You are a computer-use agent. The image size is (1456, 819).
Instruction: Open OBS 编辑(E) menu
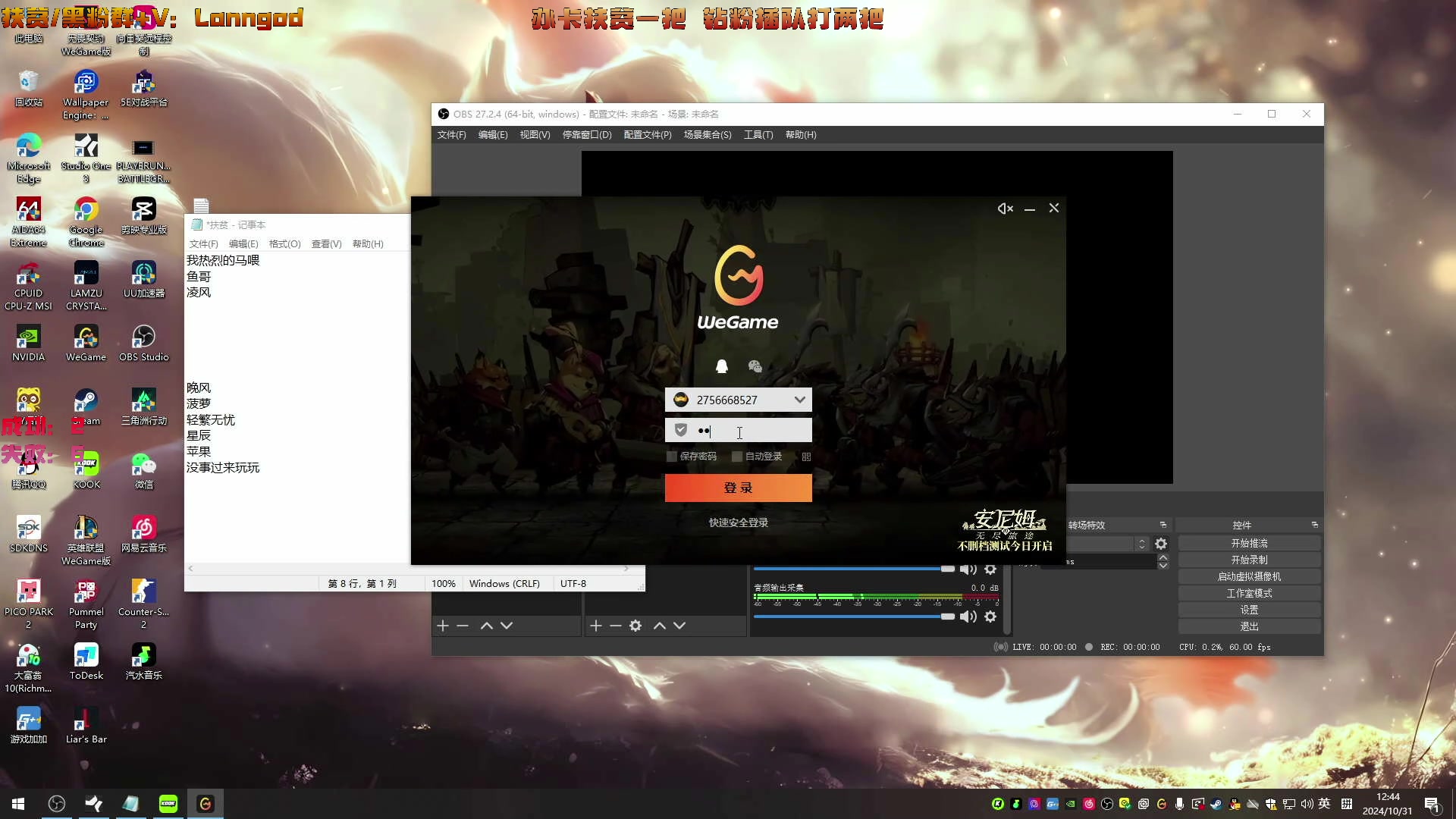(x=493, y=135)
